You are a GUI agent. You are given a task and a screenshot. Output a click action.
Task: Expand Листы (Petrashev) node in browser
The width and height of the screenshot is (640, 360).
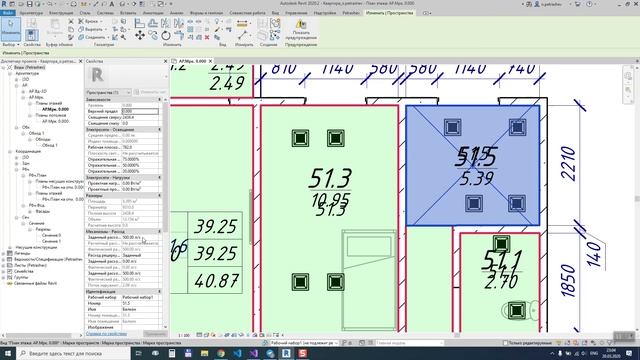click(3, 265)
